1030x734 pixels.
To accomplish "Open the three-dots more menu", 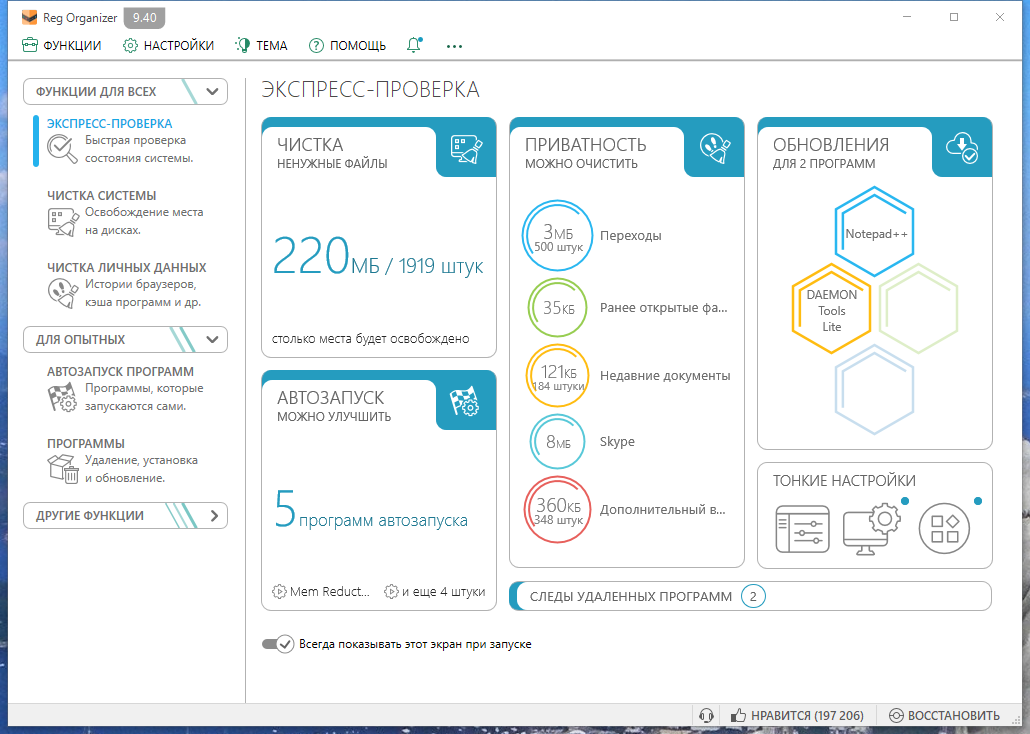I will coord(455,46).
